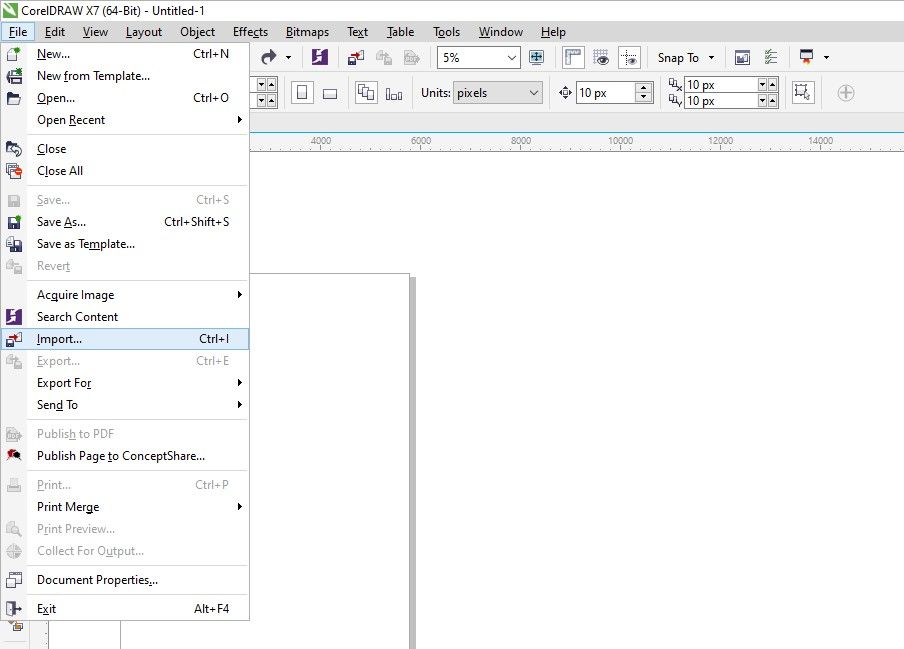This screenshot has height=649, width=904.
Task: Click the Options checklist toolbar icon
Action: point(771,57)
